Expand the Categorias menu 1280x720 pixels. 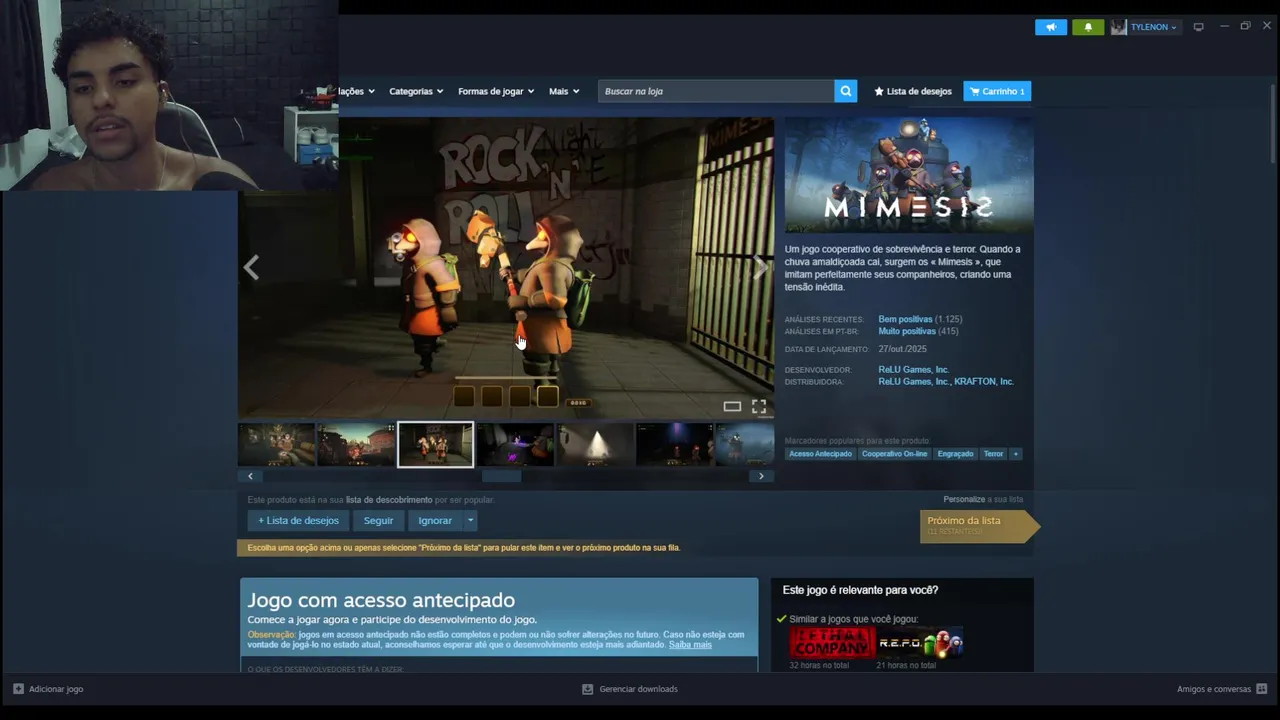point(416,91)
